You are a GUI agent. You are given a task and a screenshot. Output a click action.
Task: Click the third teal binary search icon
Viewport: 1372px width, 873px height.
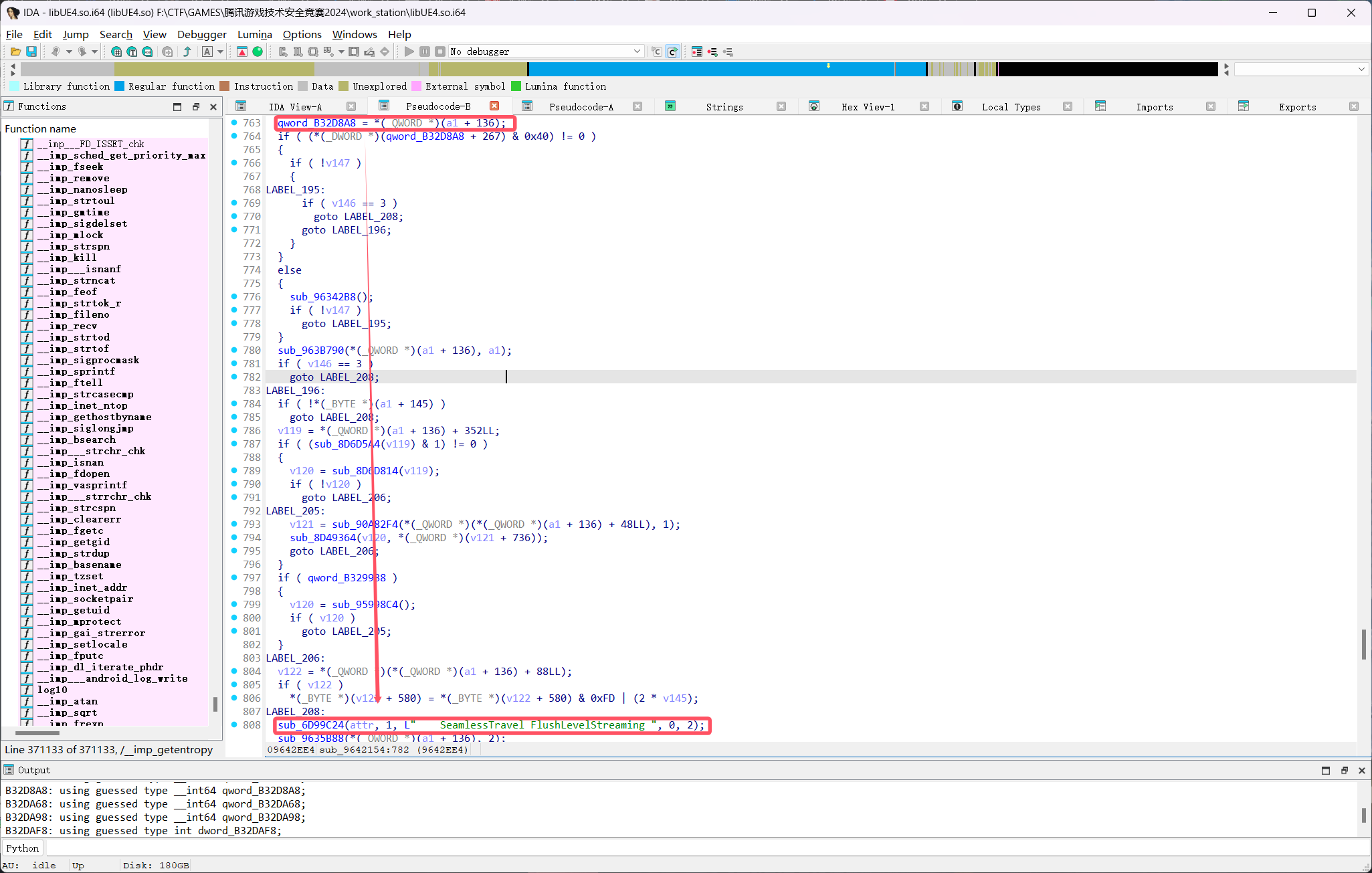147,52
